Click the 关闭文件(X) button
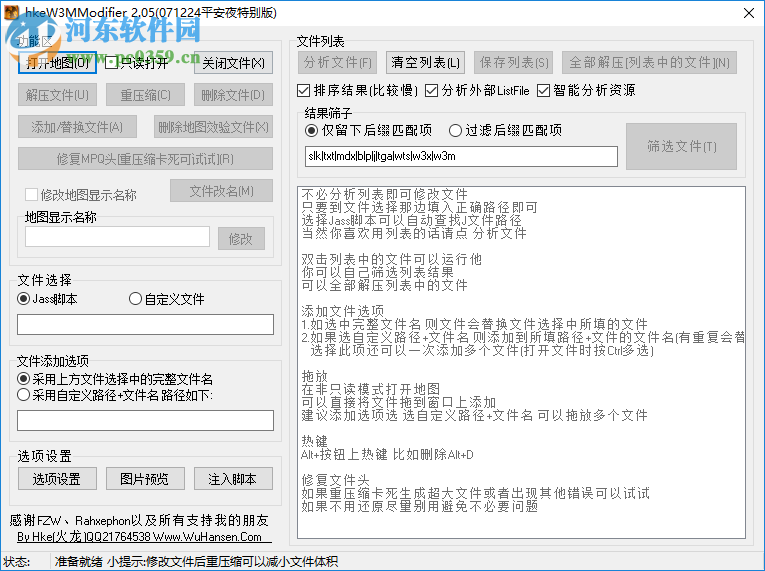Viewport: 765px width, 571px height. click(233, 63)
